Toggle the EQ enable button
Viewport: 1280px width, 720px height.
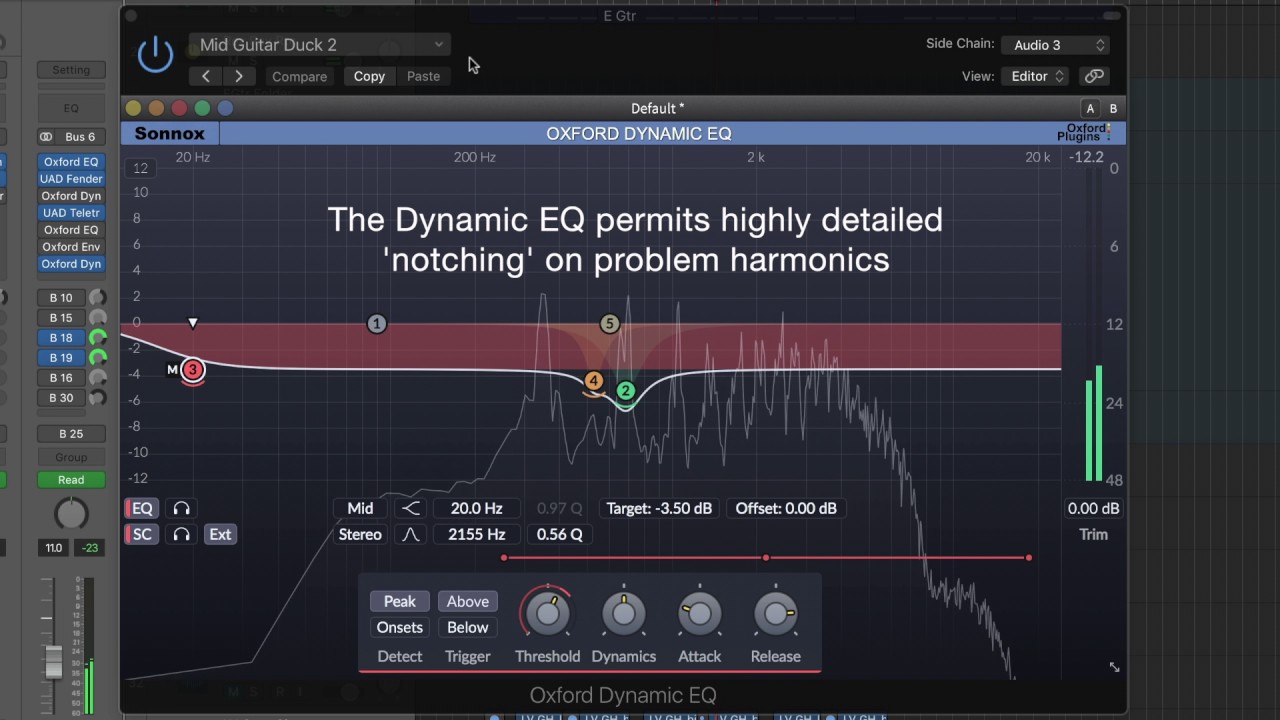(x=141, y=508)
